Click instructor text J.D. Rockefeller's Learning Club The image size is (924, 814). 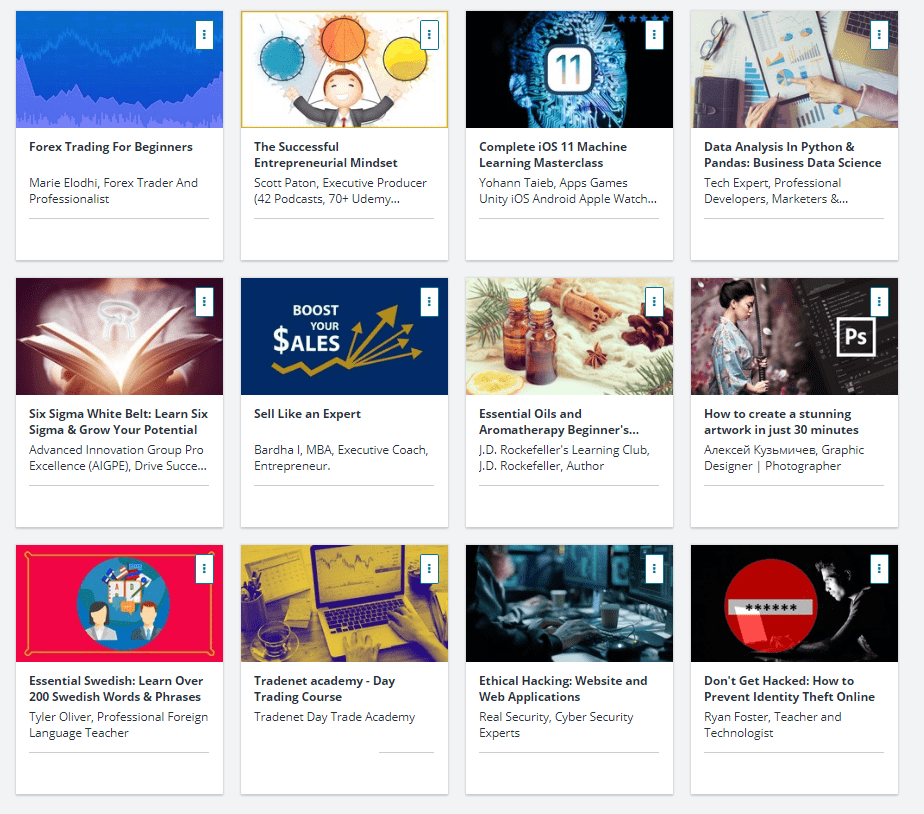pyautogui.click(x=565, y=458)
